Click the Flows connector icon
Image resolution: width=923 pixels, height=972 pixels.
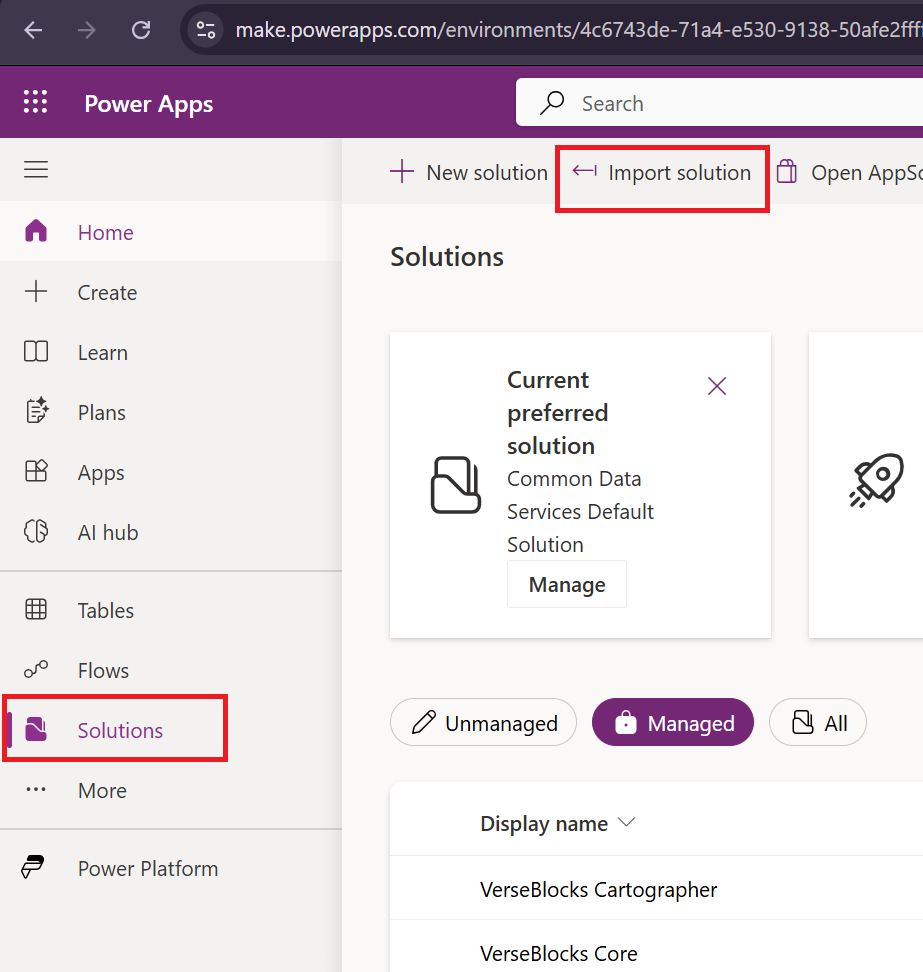pyautogui.click(x=36, y=669)
